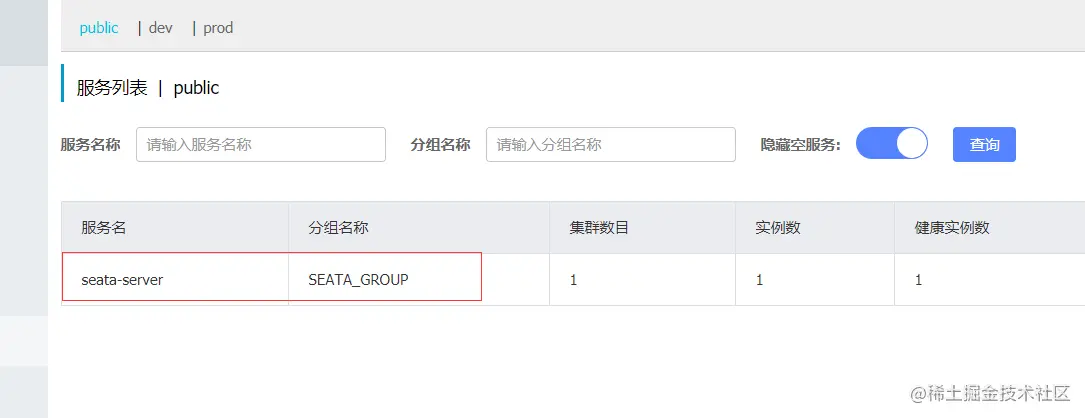Switch to the dev namespace tab

[160, 28]
